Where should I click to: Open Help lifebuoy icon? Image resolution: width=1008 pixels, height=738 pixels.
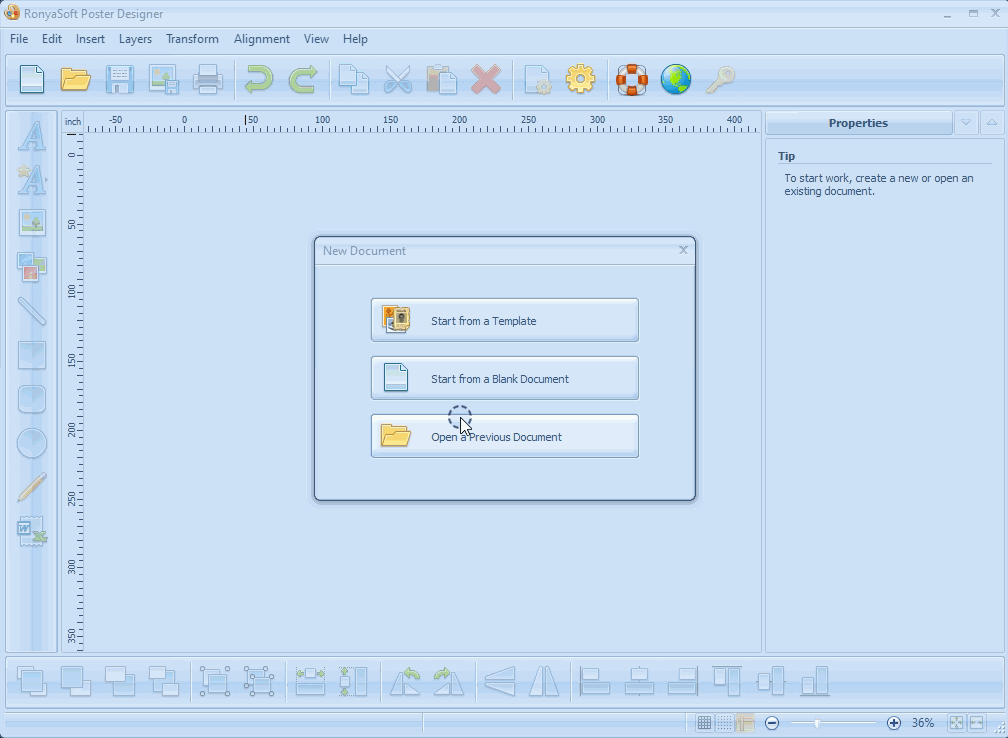632,80
